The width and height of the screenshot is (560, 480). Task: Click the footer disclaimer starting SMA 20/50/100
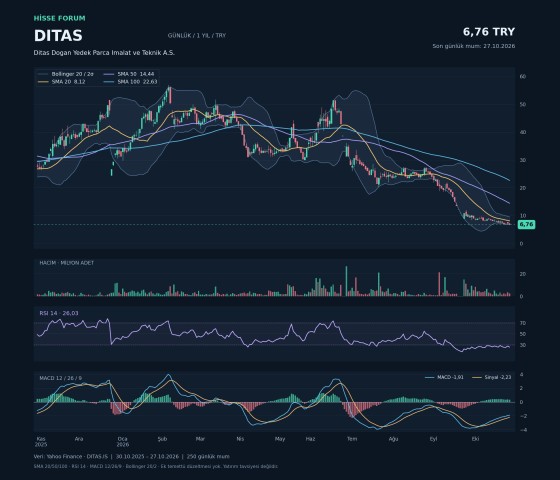click(156, 466)
